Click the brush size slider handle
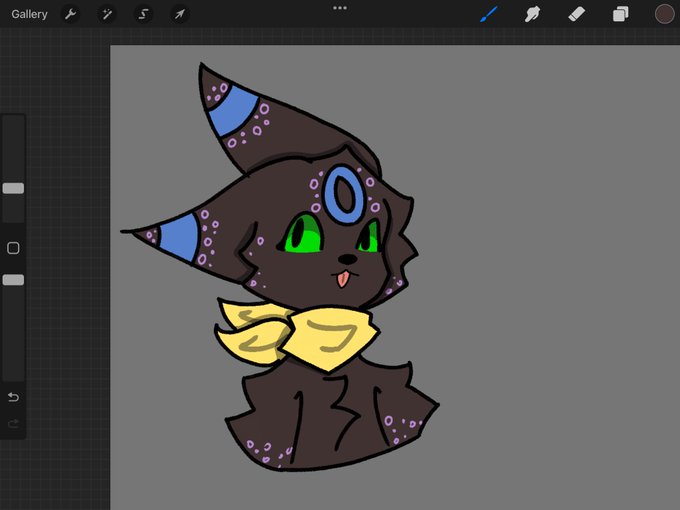Viewport: 680px width, 510px height. point(13,188)
